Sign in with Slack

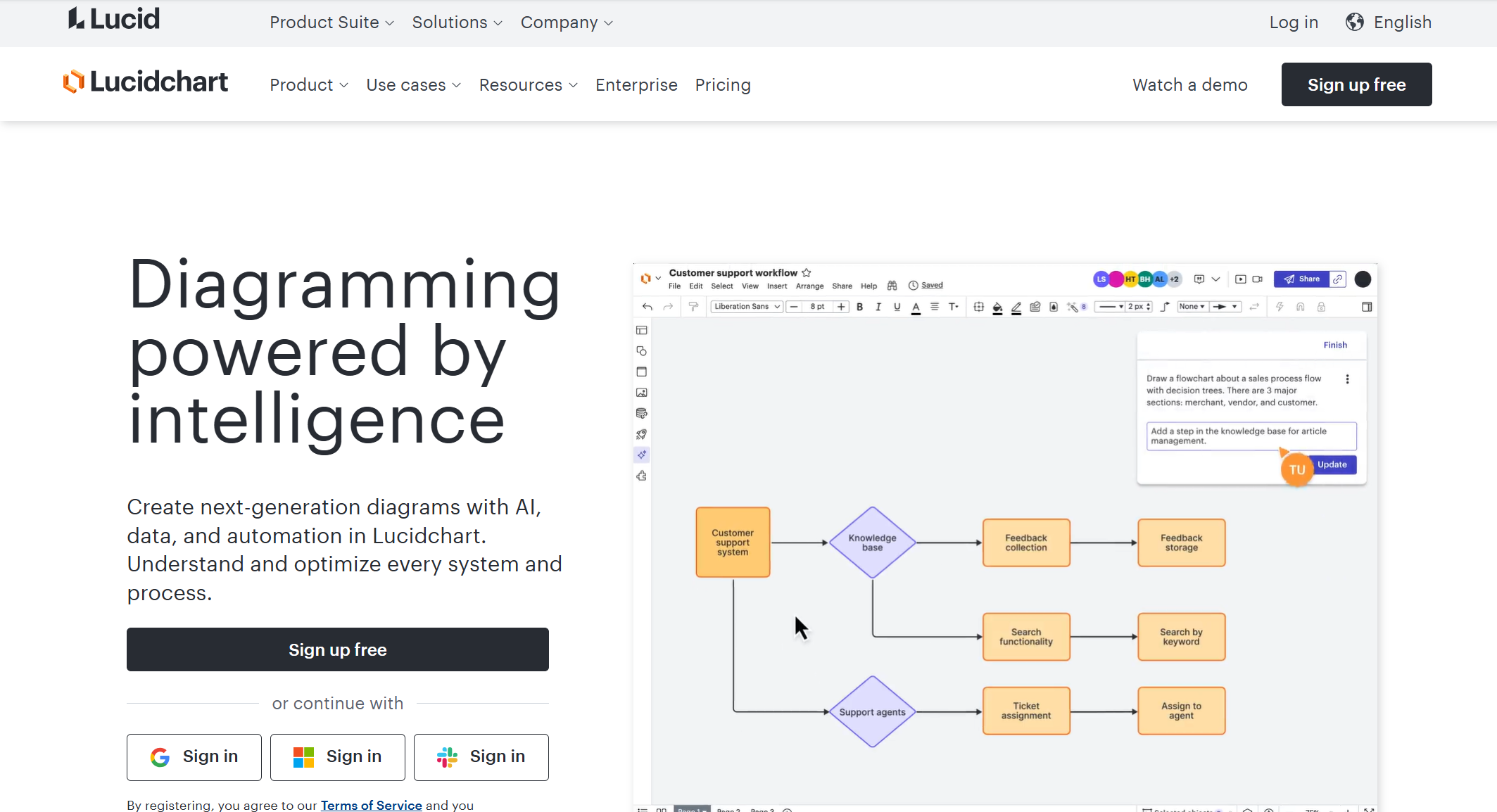pyautogui.click(x=481, y=757)
